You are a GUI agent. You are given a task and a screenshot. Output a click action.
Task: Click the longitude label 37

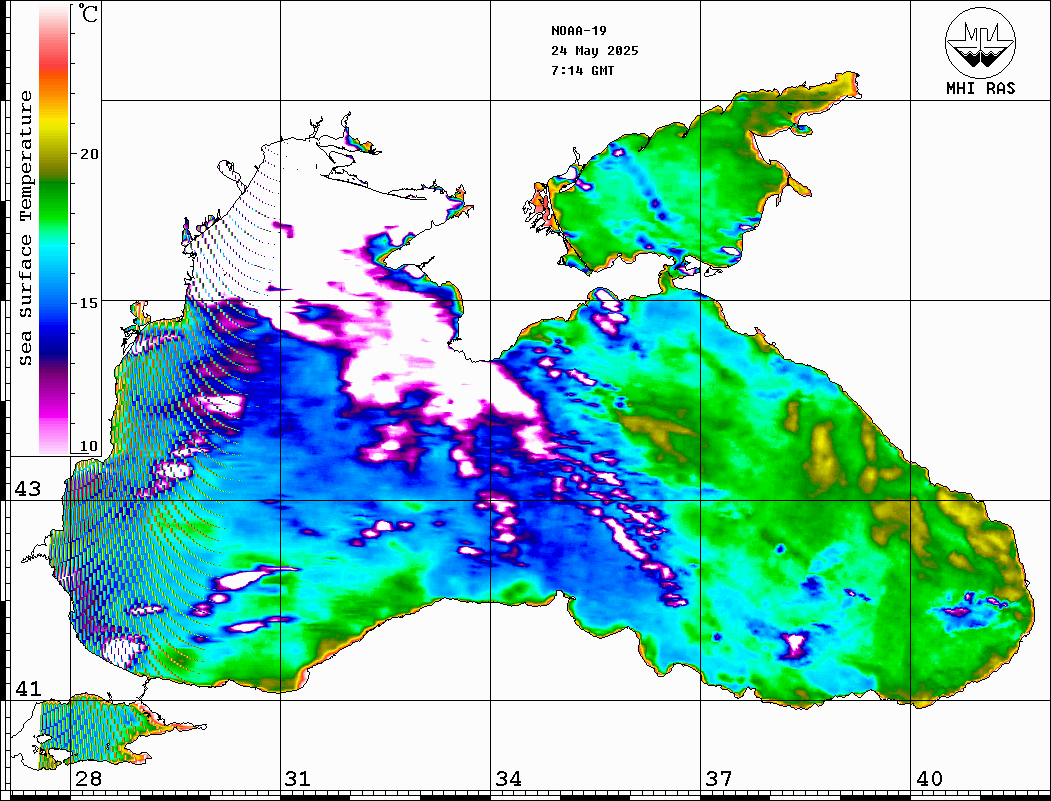[x=718, y=779]
